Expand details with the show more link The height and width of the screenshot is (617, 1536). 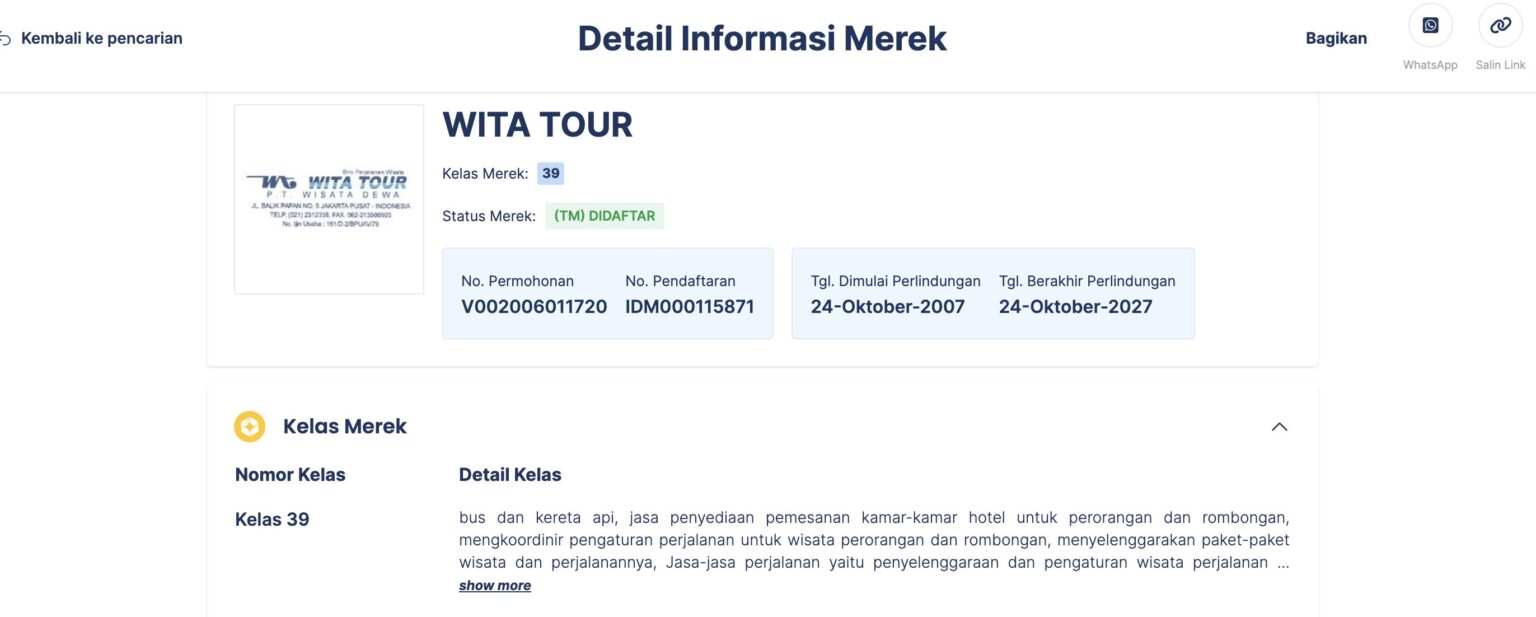494,585
